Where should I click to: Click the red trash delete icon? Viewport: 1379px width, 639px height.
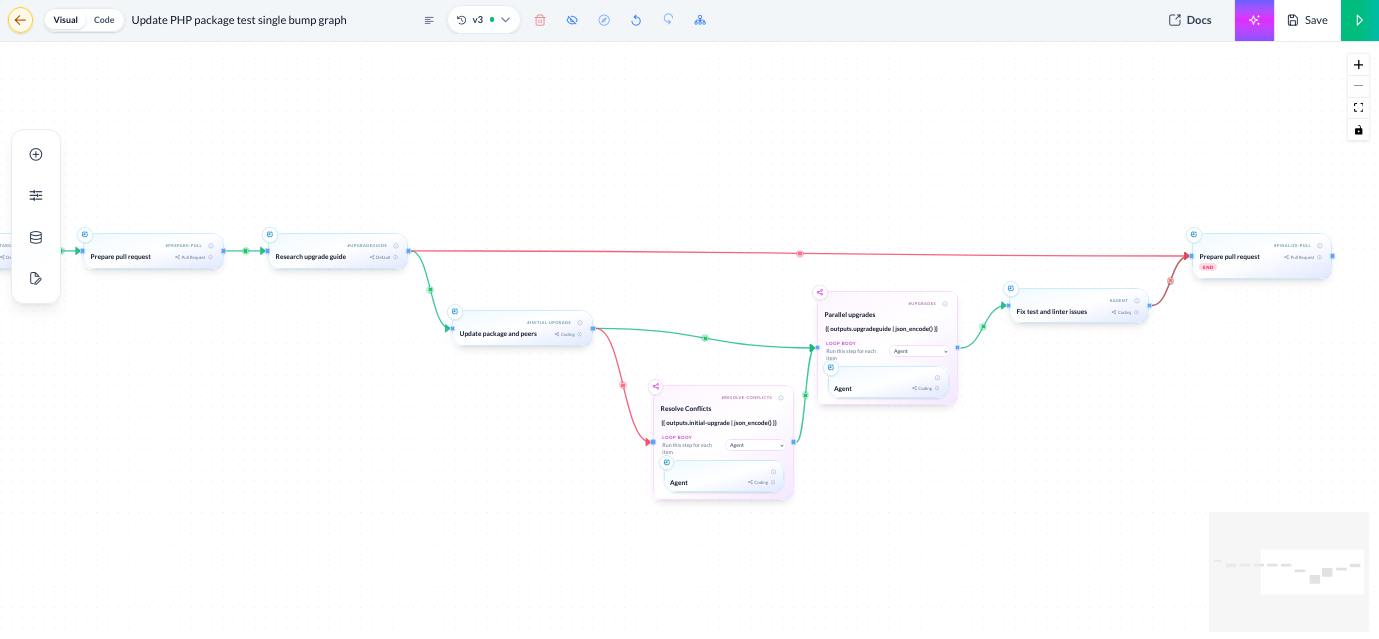point(540,20)
